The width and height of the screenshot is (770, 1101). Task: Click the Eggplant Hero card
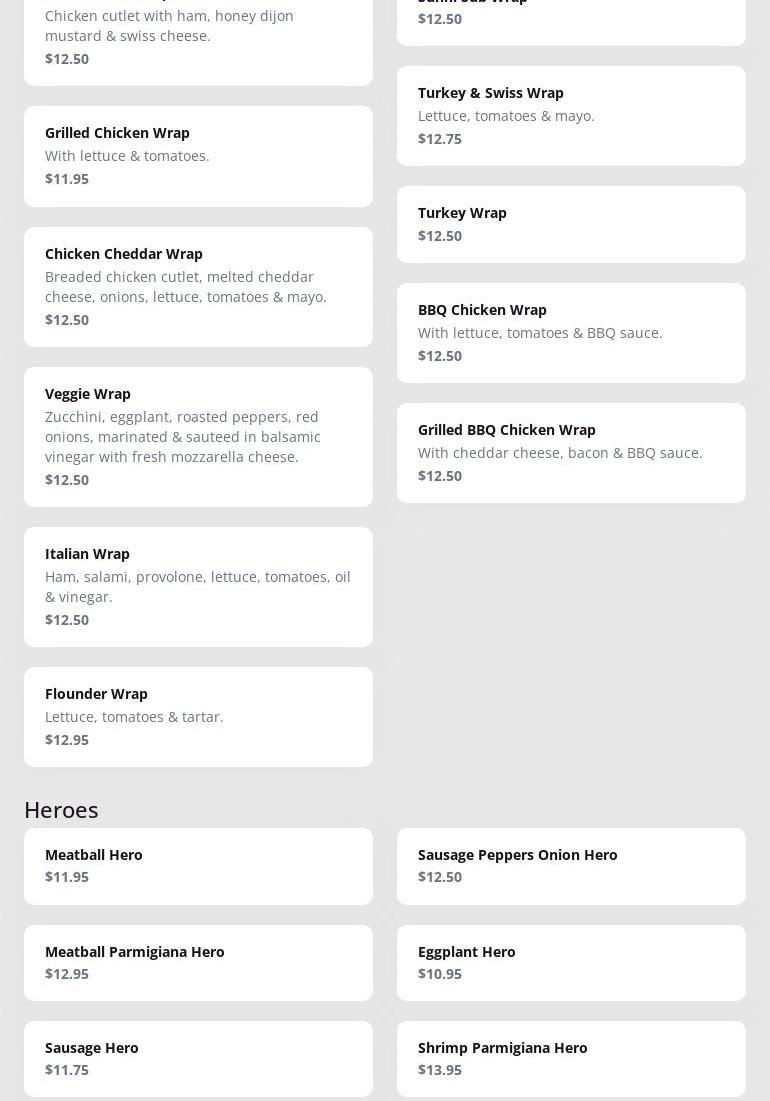pos(571,962)
